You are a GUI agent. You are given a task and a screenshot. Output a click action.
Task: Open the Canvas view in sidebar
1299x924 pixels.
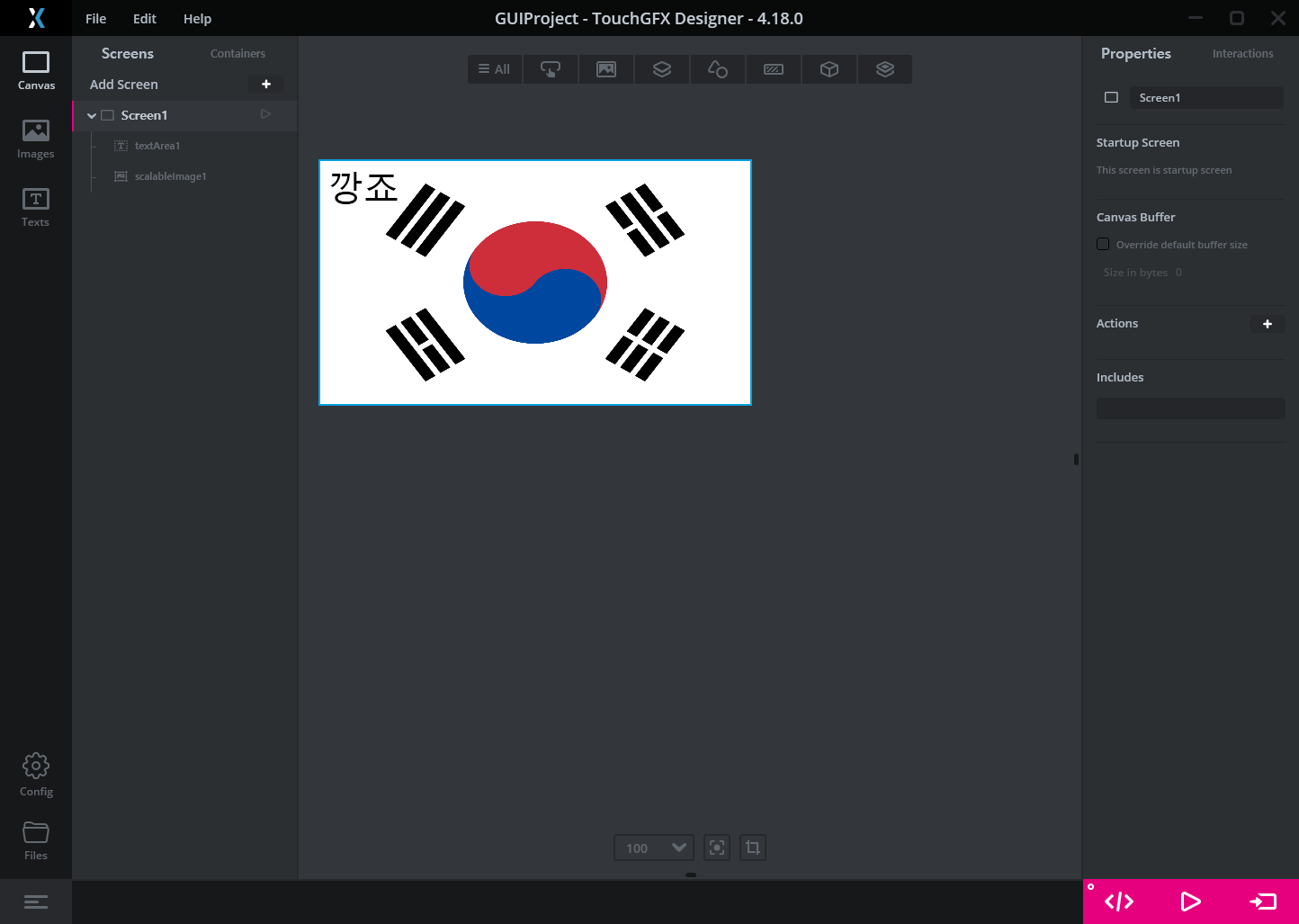(x=36, y=71)
